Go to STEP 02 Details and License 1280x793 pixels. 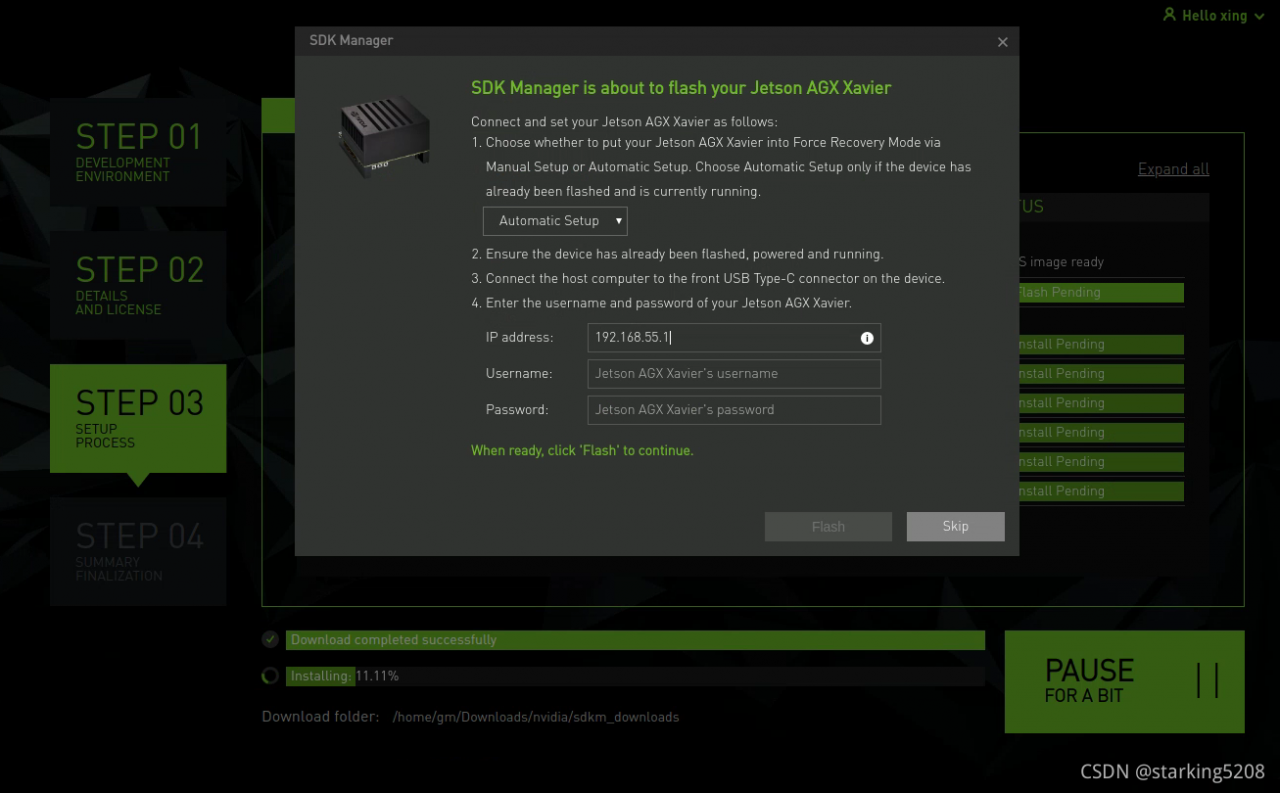pyautogui.click(x=138, y=285)
